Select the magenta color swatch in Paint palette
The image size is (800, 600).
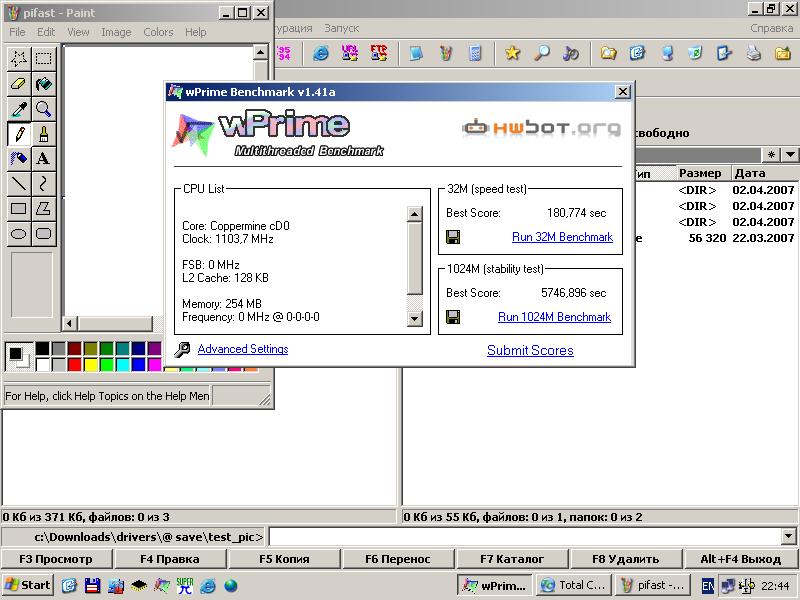[x=154, y=365]
